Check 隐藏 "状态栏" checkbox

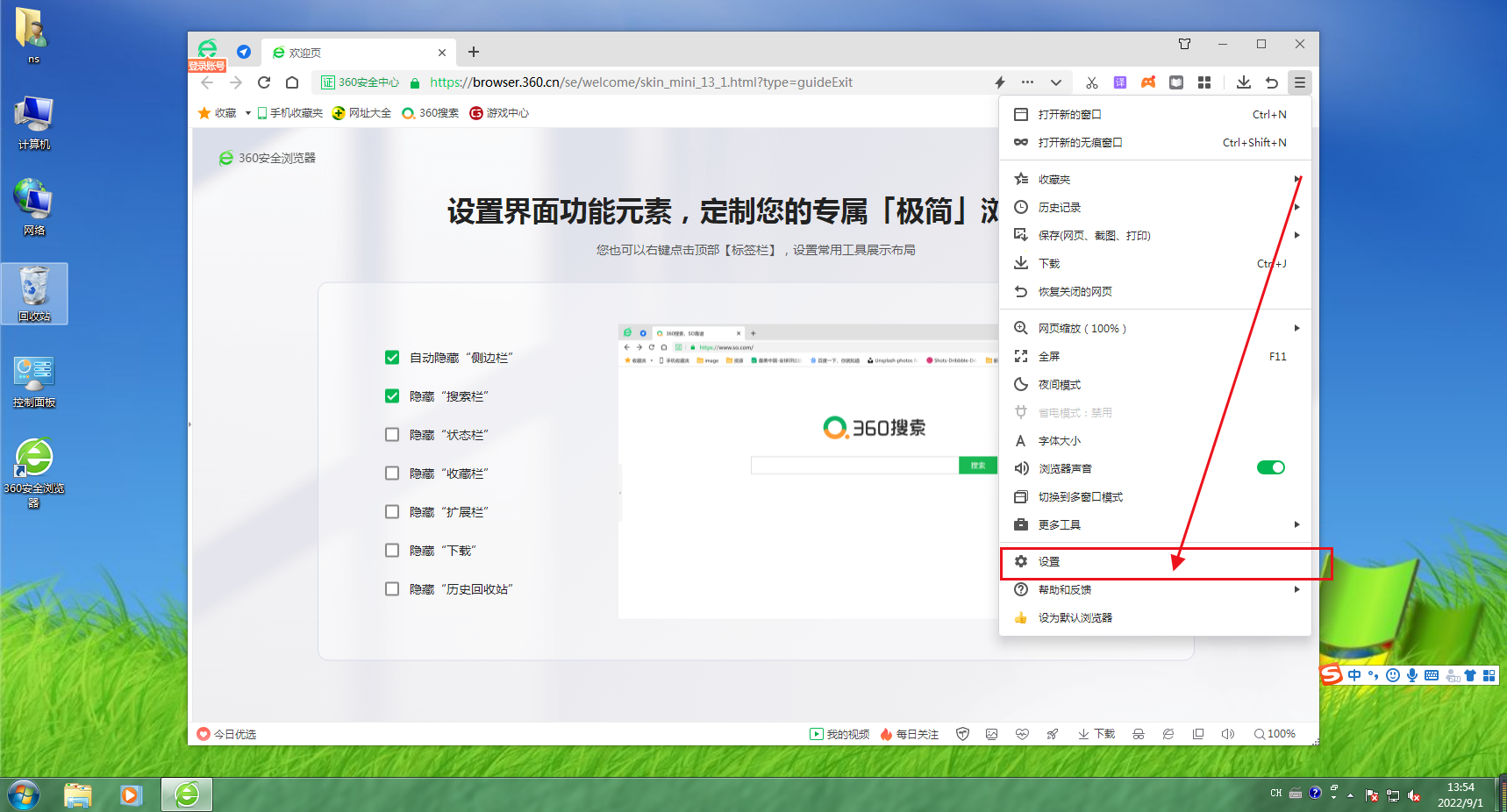[392, 435]
